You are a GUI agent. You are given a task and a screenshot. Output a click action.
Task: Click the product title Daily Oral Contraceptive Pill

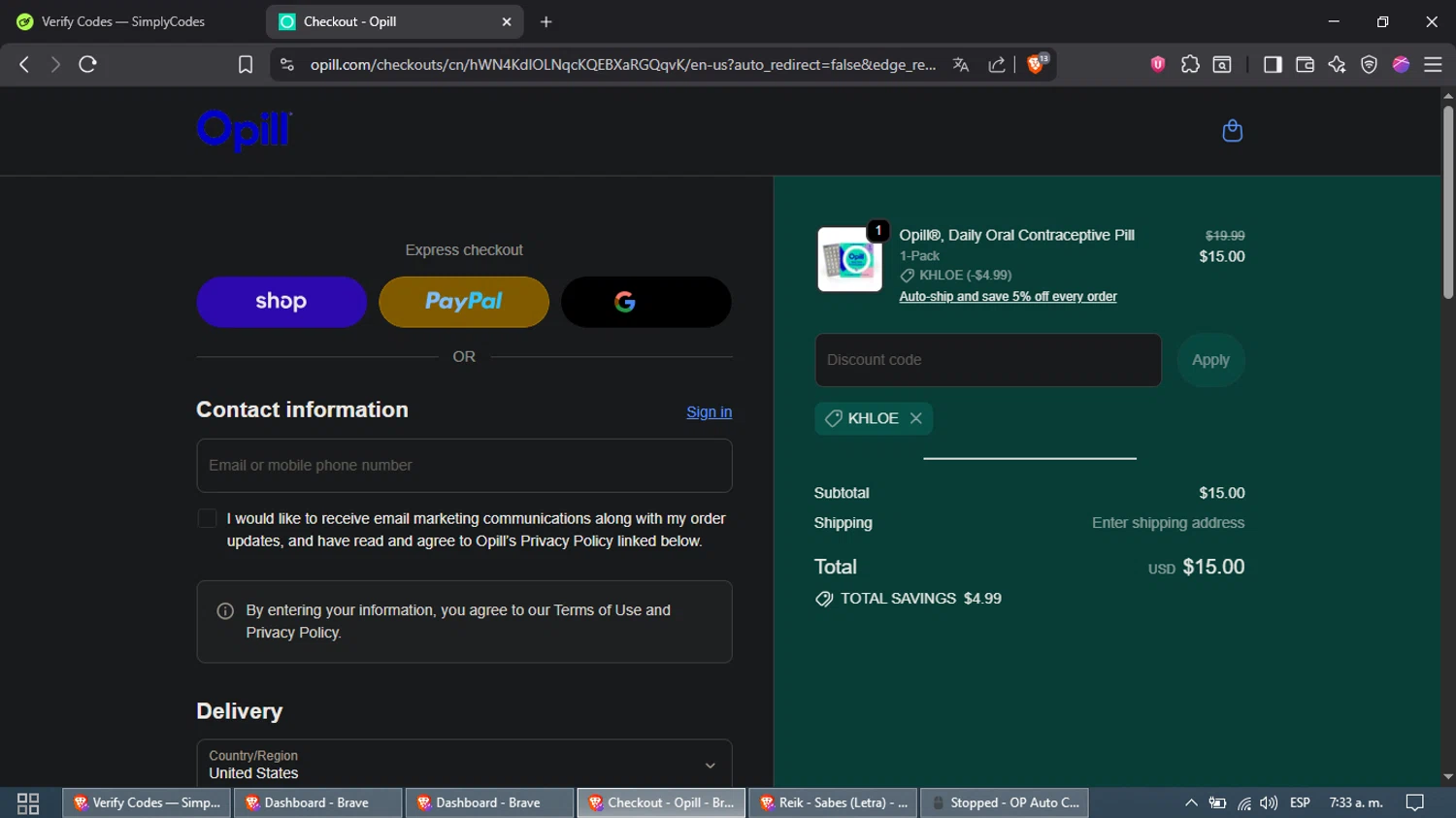[x=1016, y=236]
